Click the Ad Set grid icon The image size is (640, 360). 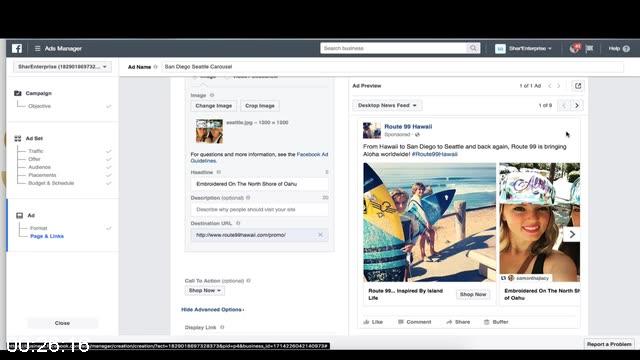click(x=18, y=138)
